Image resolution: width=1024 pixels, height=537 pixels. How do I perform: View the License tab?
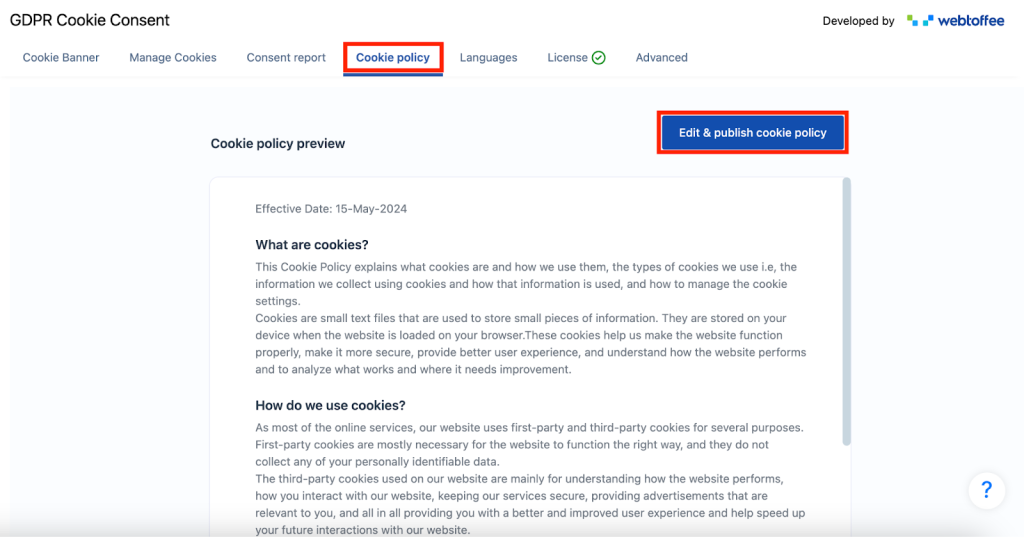567,58
